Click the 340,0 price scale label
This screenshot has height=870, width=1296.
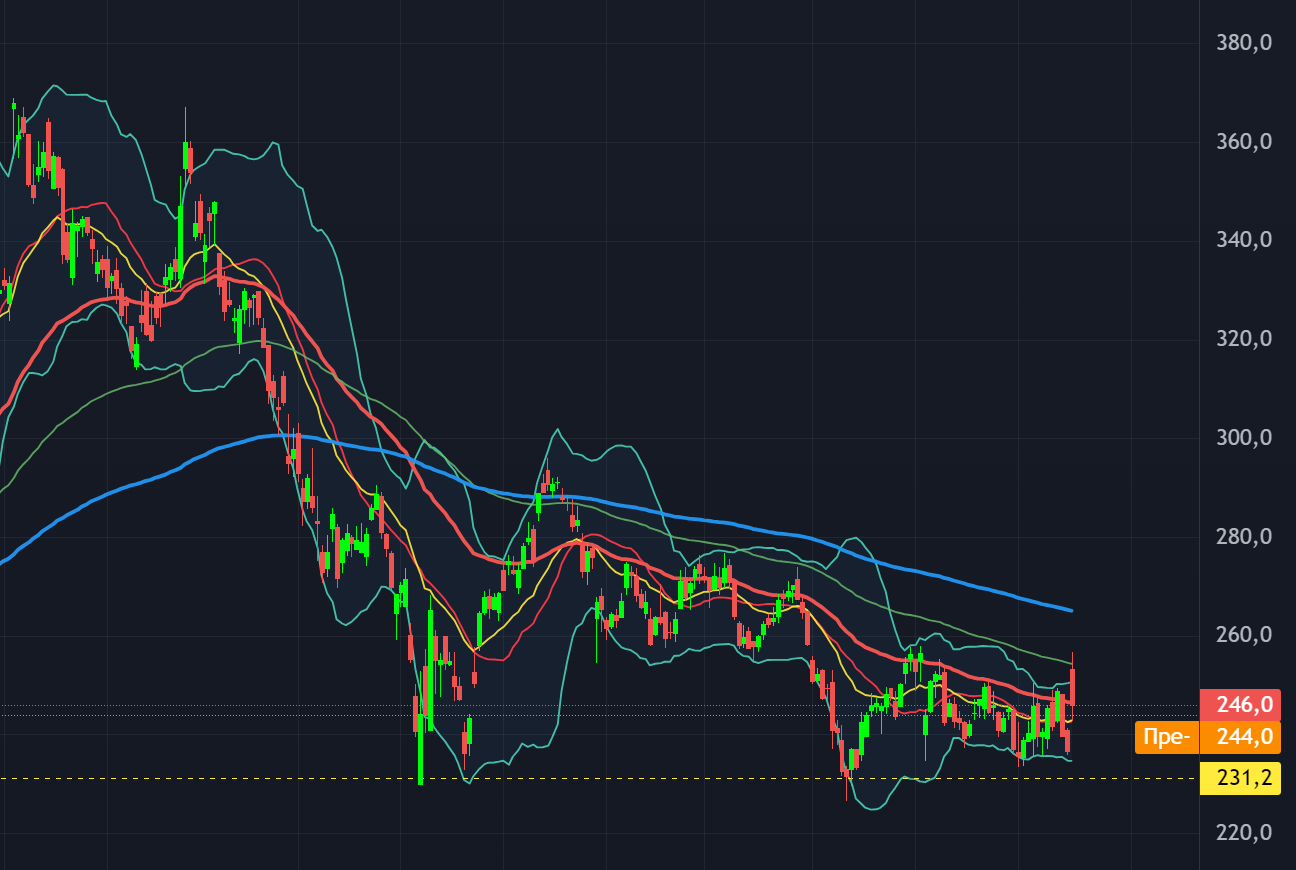coord(1244,240)
